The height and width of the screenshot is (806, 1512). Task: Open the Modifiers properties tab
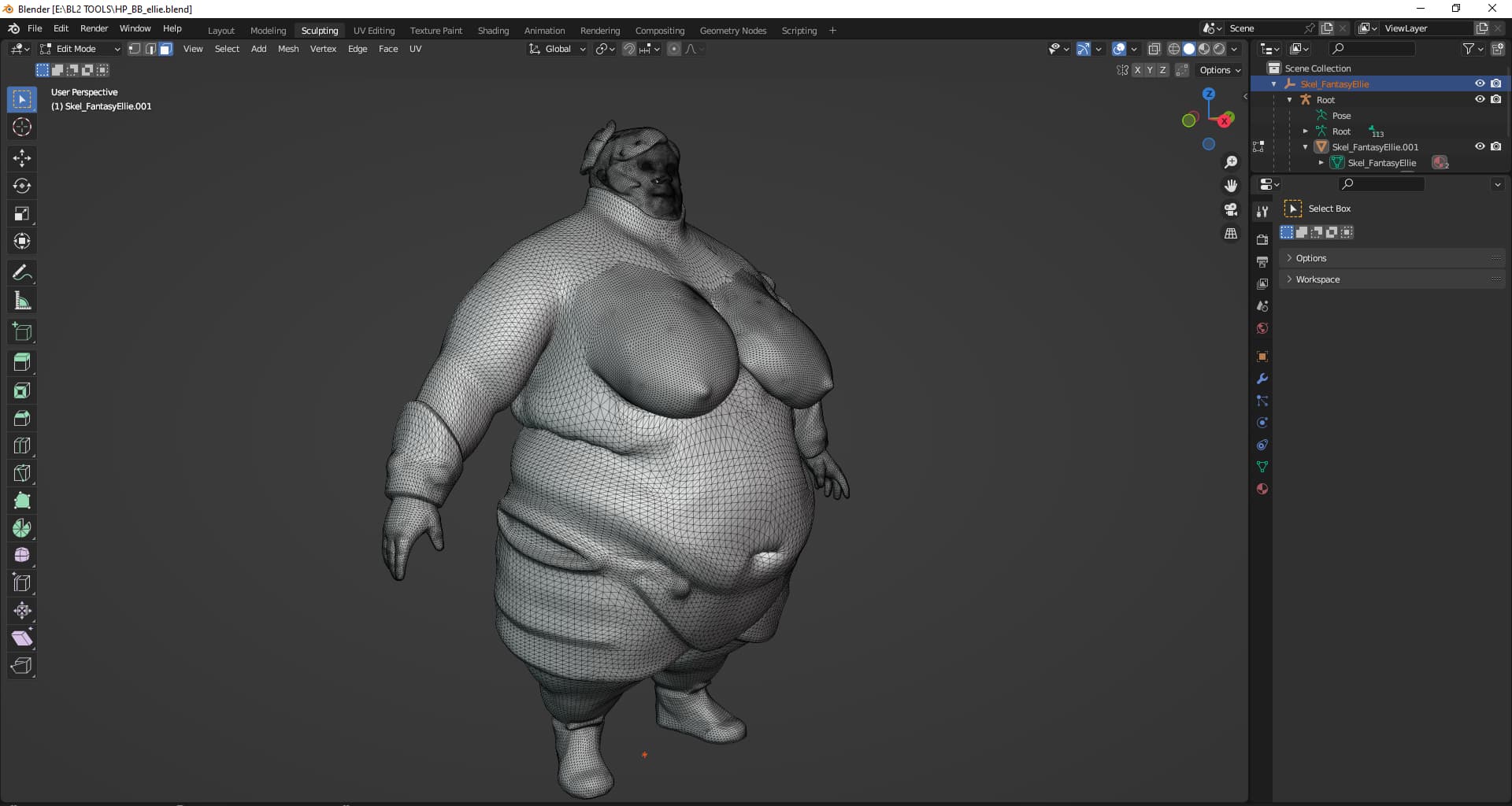(x=1262, y=379)
